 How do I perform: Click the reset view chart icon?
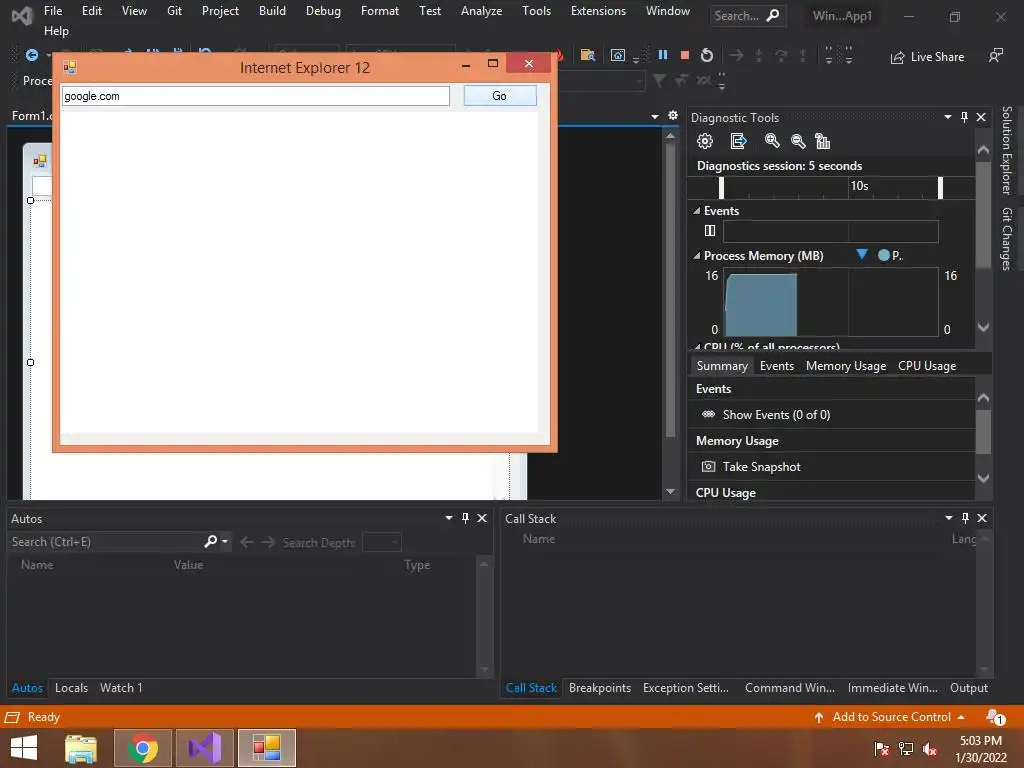[822, 141]
